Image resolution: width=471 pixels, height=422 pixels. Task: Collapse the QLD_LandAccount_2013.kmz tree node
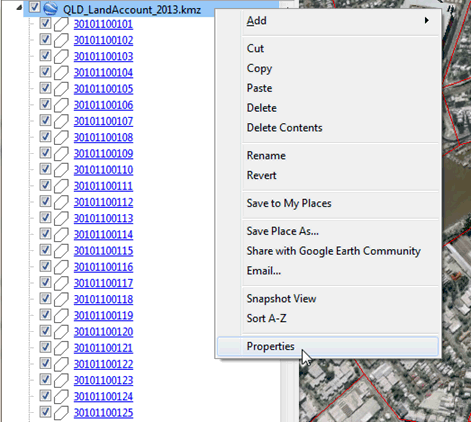(x=19, y=7)
